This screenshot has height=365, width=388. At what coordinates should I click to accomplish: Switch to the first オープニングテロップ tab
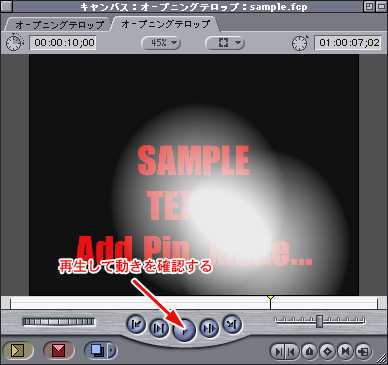tap(59, 25)
